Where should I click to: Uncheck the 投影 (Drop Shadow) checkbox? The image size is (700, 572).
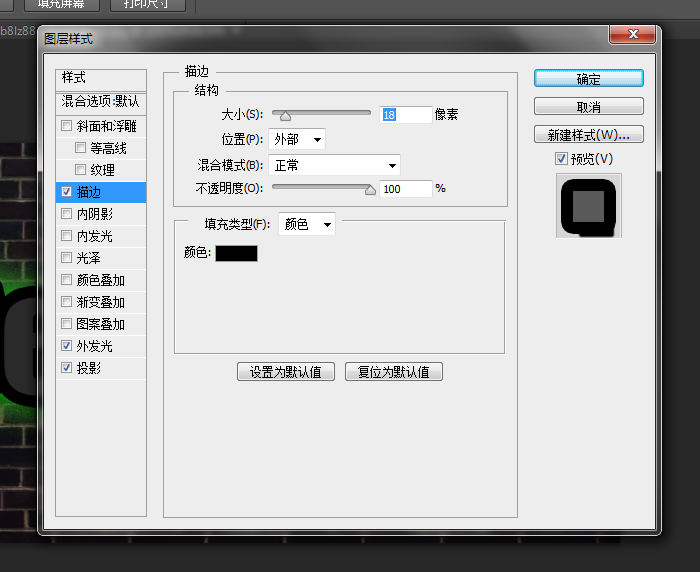tap(67, 368)
